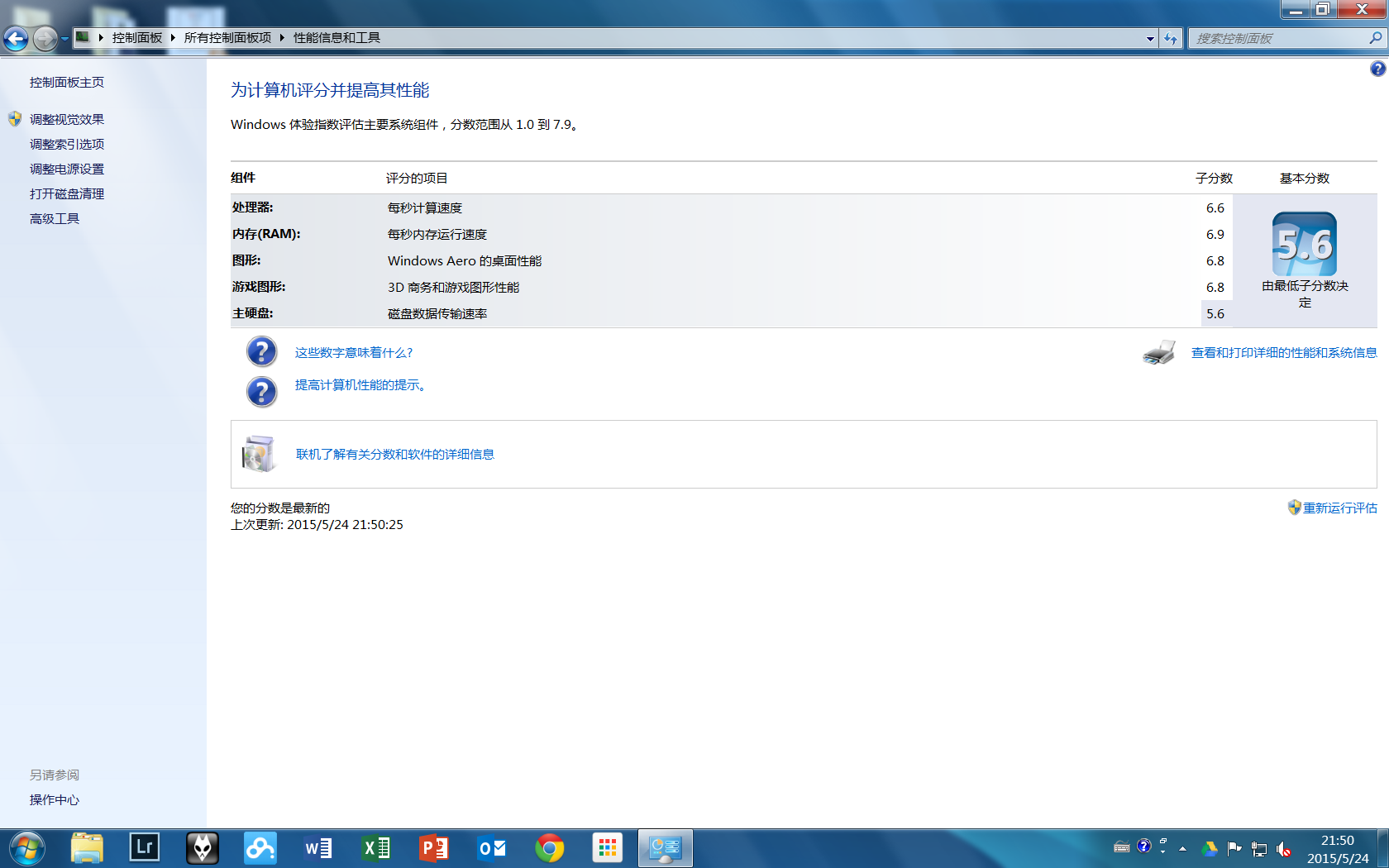Click the 联机了解有关分数和软件的详细信息 link

(x=395, y=454)
